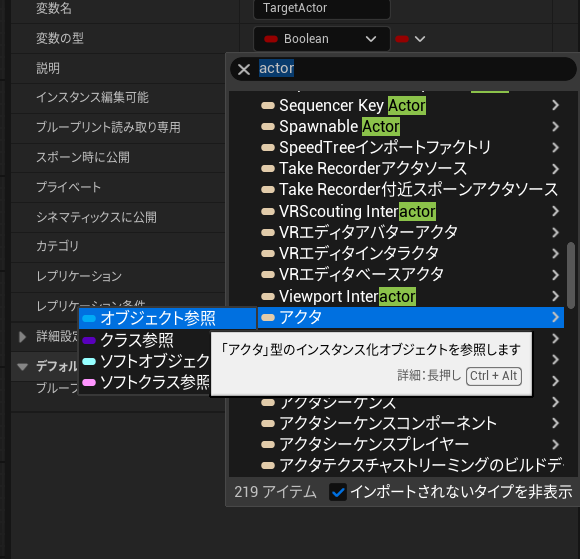Screen dimensions: 580x559
Task: Collapse the デフォルト section
Action: coord(22,367)
